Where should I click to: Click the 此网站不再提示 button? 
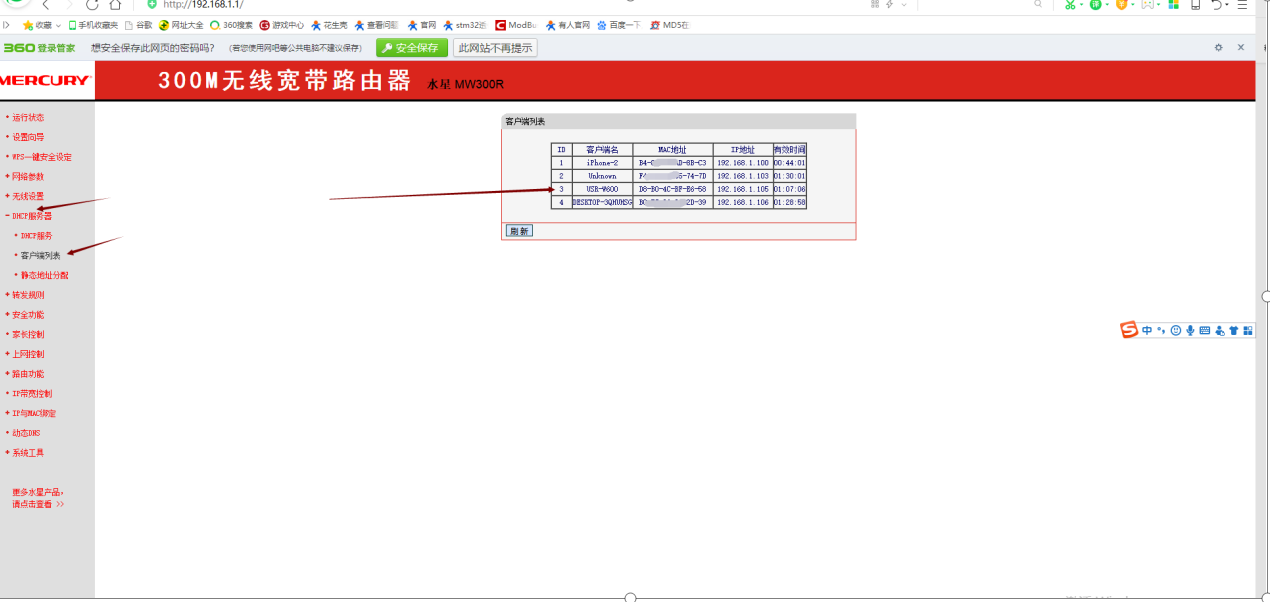[x=494, y=48]
